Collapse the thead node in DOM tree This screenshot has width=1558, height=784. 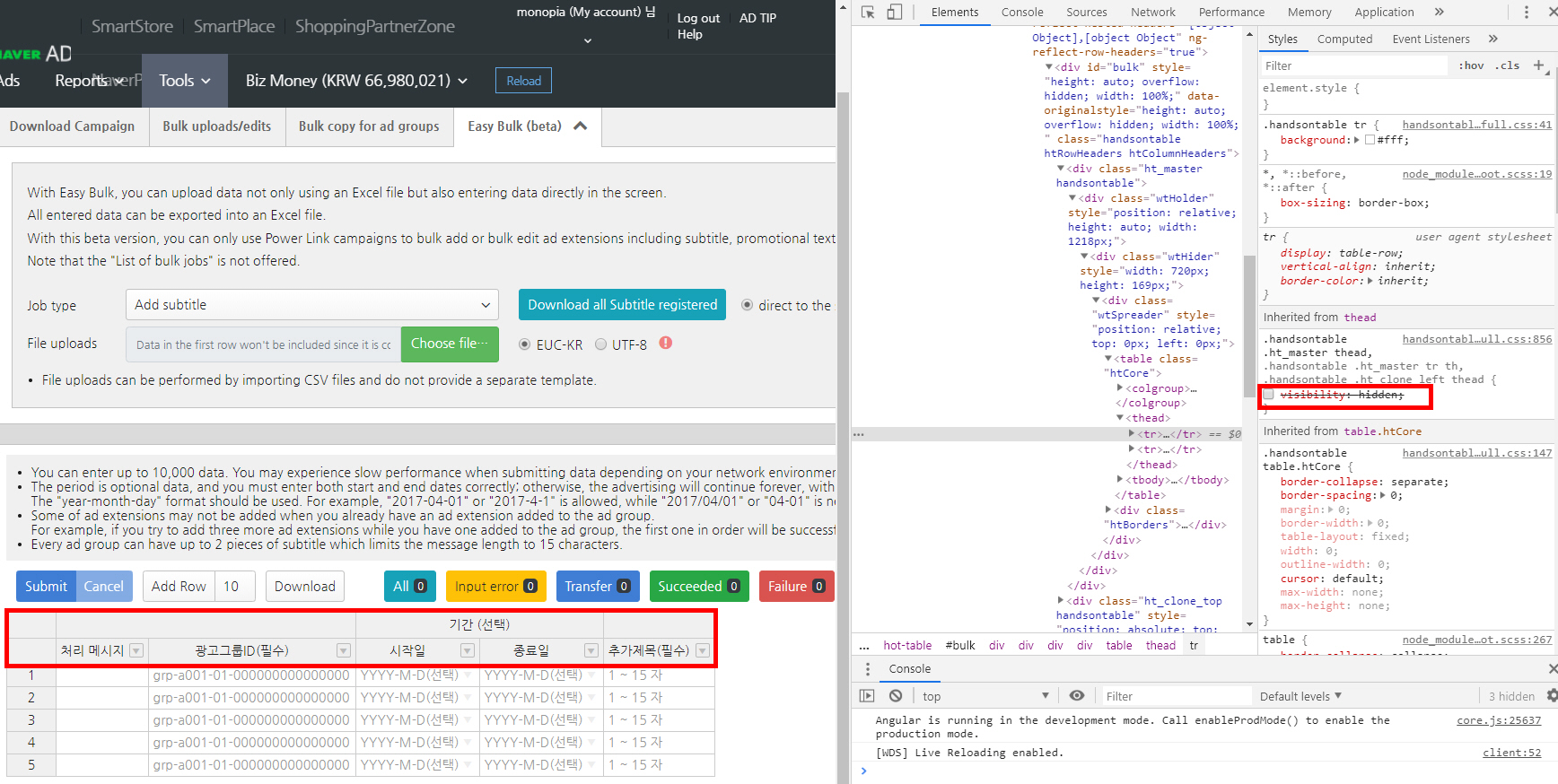[x=1120, y=418]
